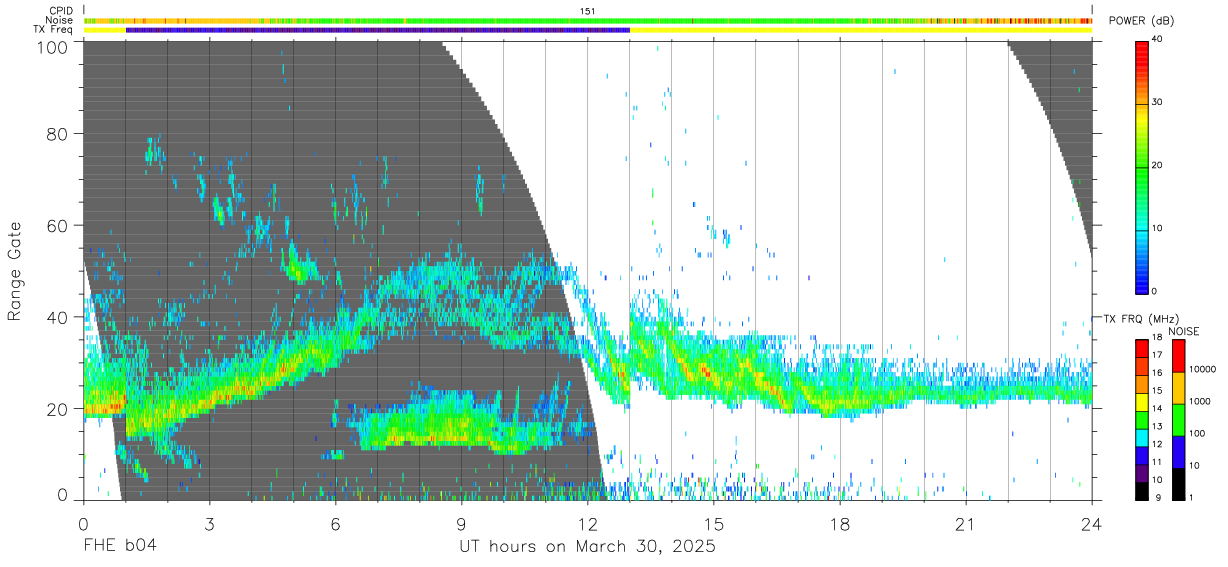Pick the black 9 MHz swatch in TX FRQ legend
The width and height of the screenshot is (1228, 567).
pos(1142,492)
